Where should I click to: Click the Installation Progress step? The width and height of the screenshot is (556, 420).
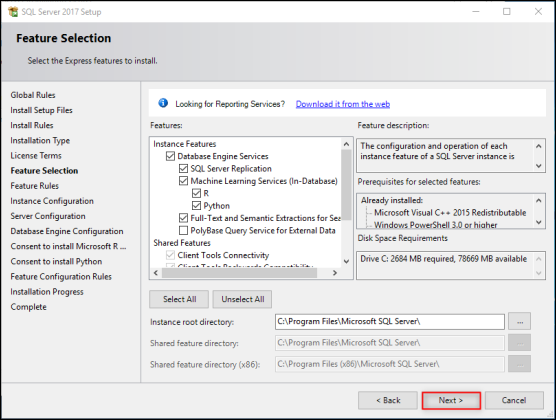[47, 292]
